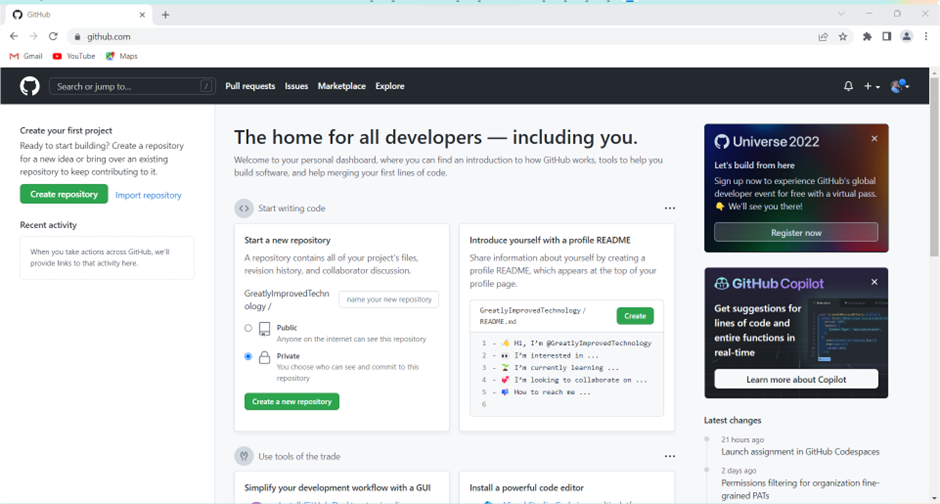This screenshot has width=940, height=504.
Task: Click the Import repository link
Action: (148, 195)
